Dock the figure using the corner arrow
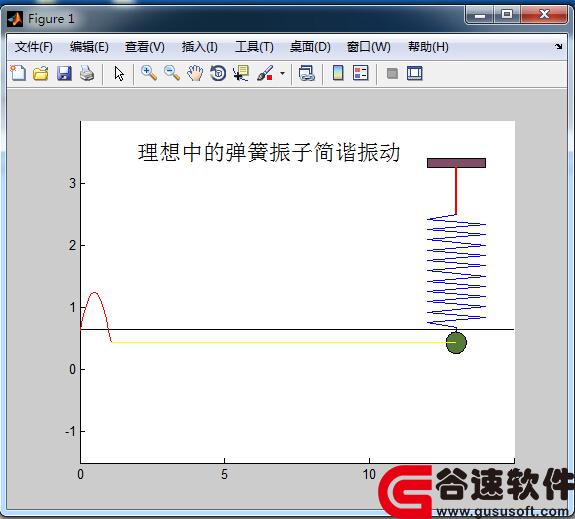The height and width of the screenshot is (519, 575). [x=558, y=47]
